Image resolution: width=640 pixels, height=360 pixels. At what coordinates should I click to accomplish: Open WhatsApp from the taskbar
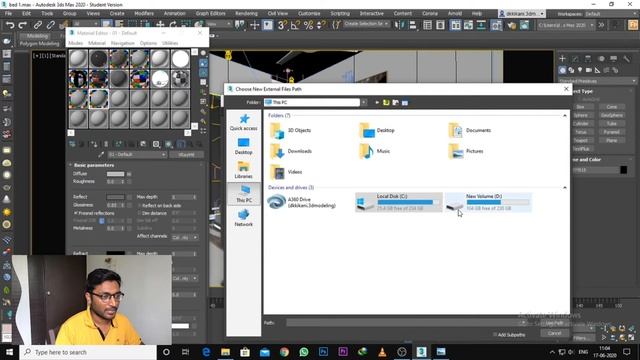(x=304, y=352)
